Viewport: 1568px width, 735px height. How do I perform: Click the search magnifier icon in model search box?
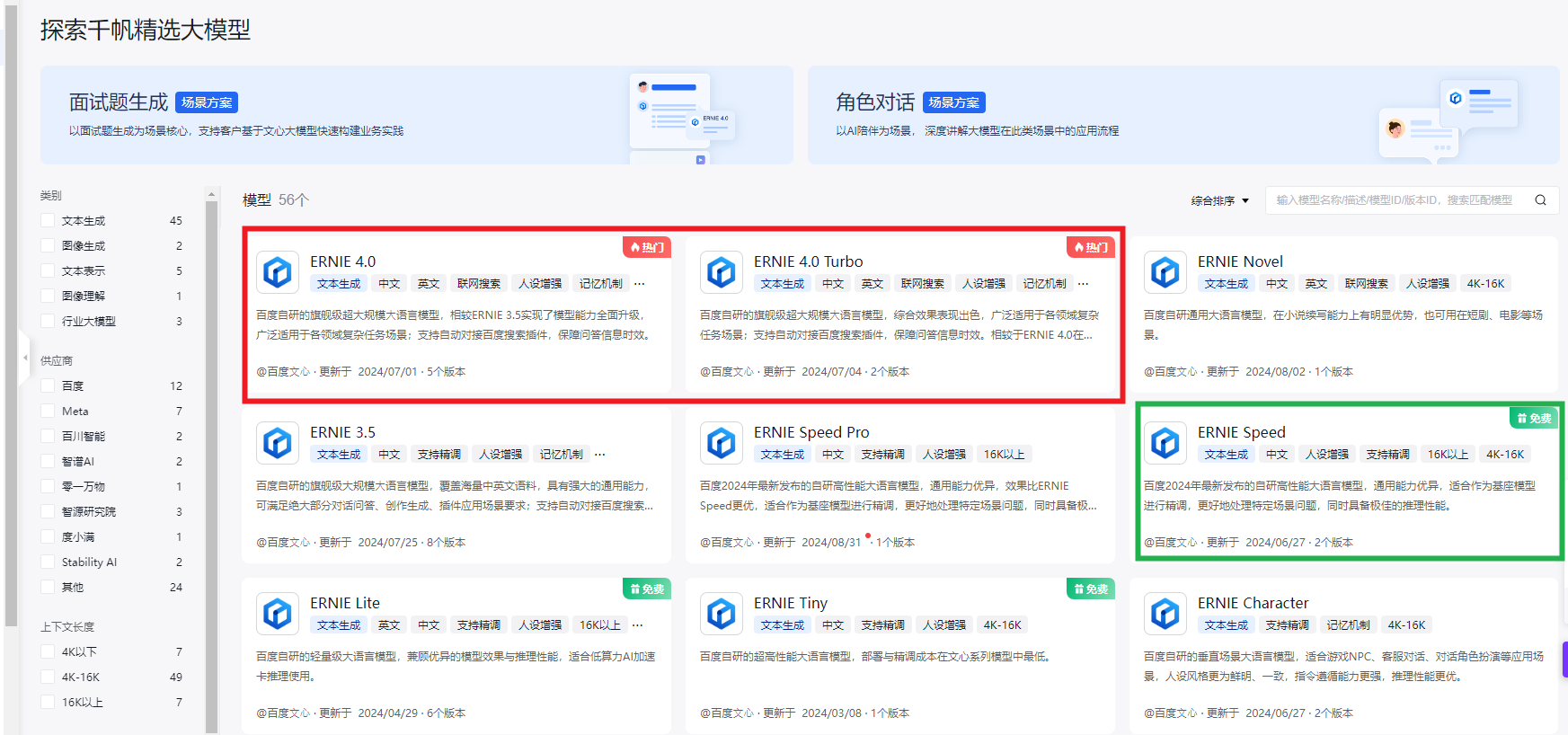point(1540,200)
